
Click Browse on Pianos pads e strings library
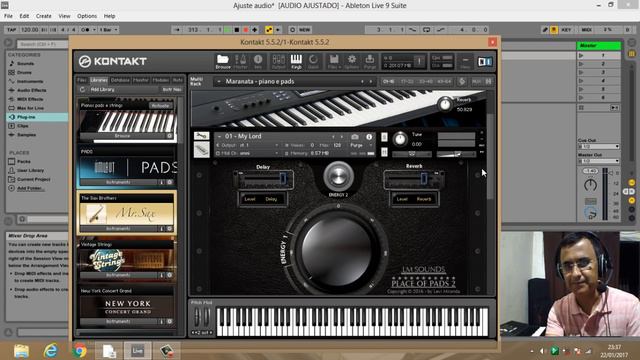tap(122, 136)
